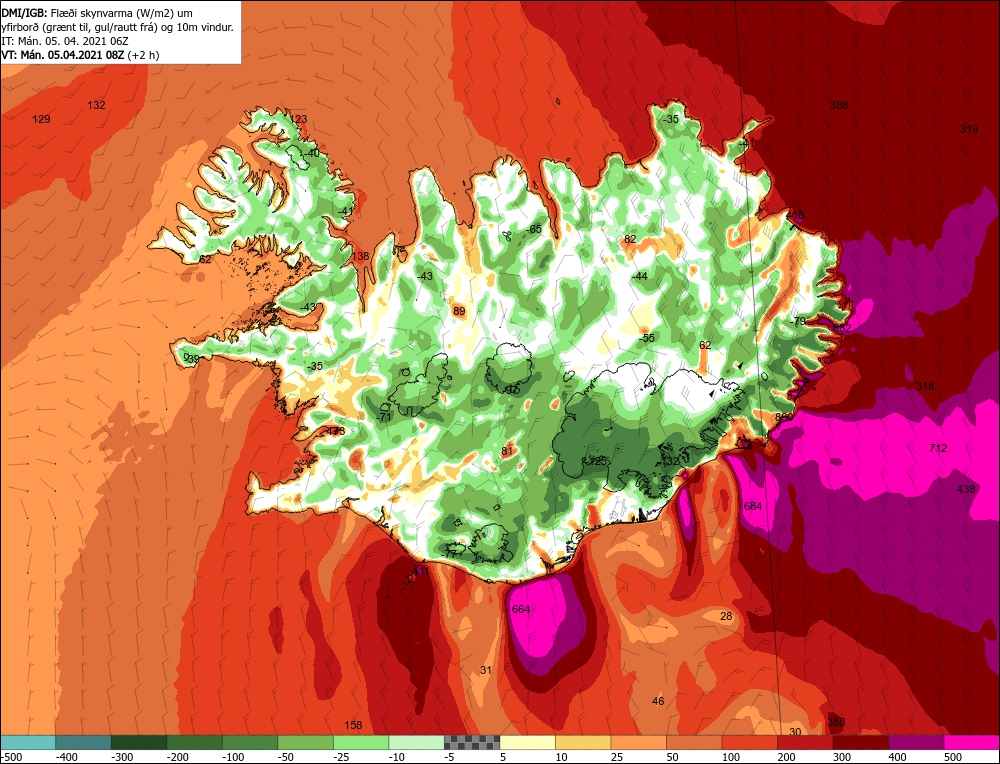Click the flux value 319 over the sea
The height and width of the screenshot is (764, 1000).
click(x=969, y=129)
